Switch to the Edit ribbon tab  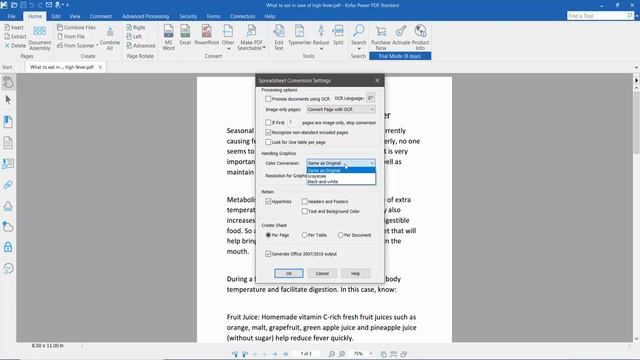click(x=56, y=16)
